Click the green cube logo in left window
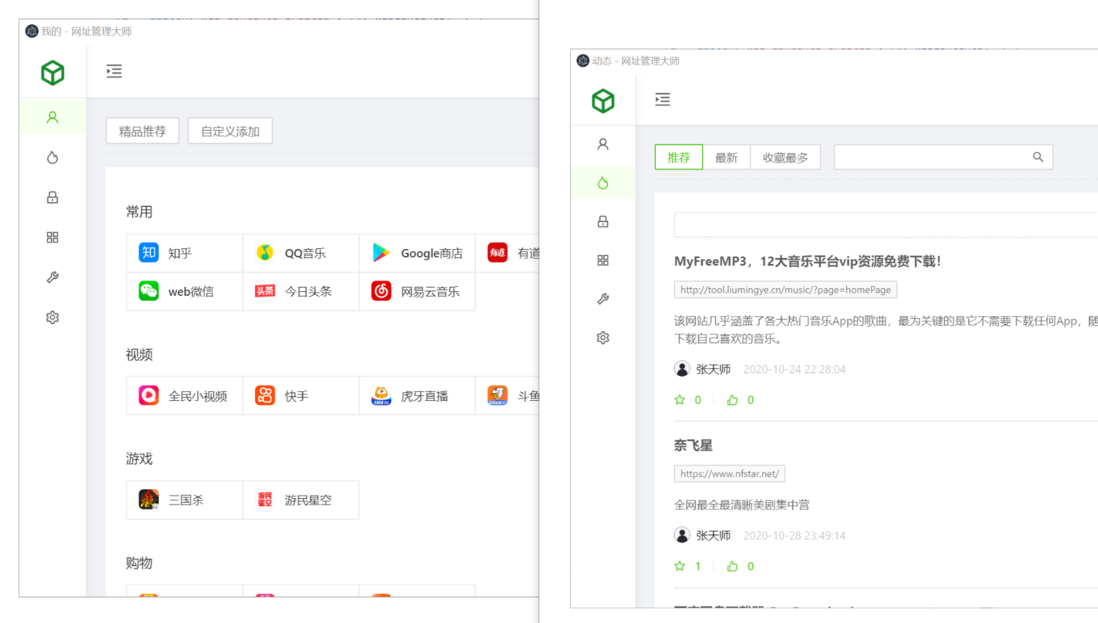The image size is (1098, 623). point(53,72)
